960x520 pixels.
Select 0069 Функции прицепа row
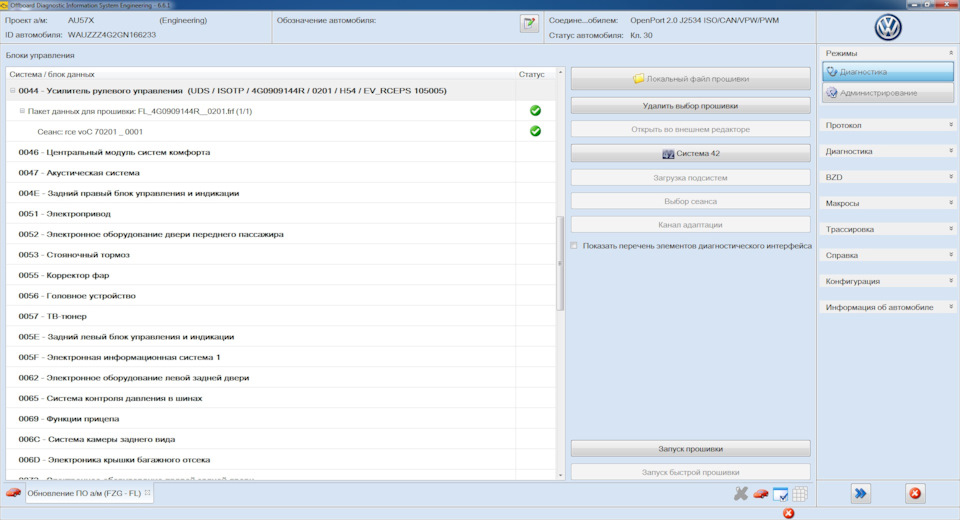[x=281, y=419]
